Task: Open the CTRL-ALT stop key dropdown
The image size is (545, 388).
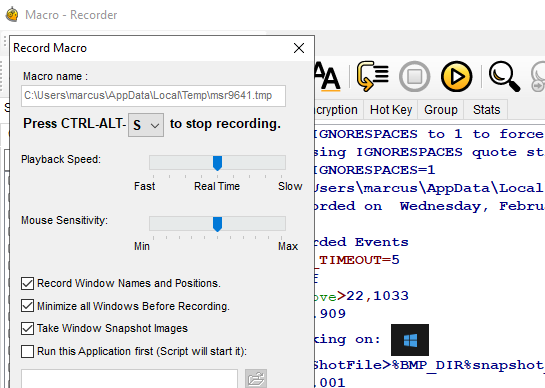Action: 146,125
